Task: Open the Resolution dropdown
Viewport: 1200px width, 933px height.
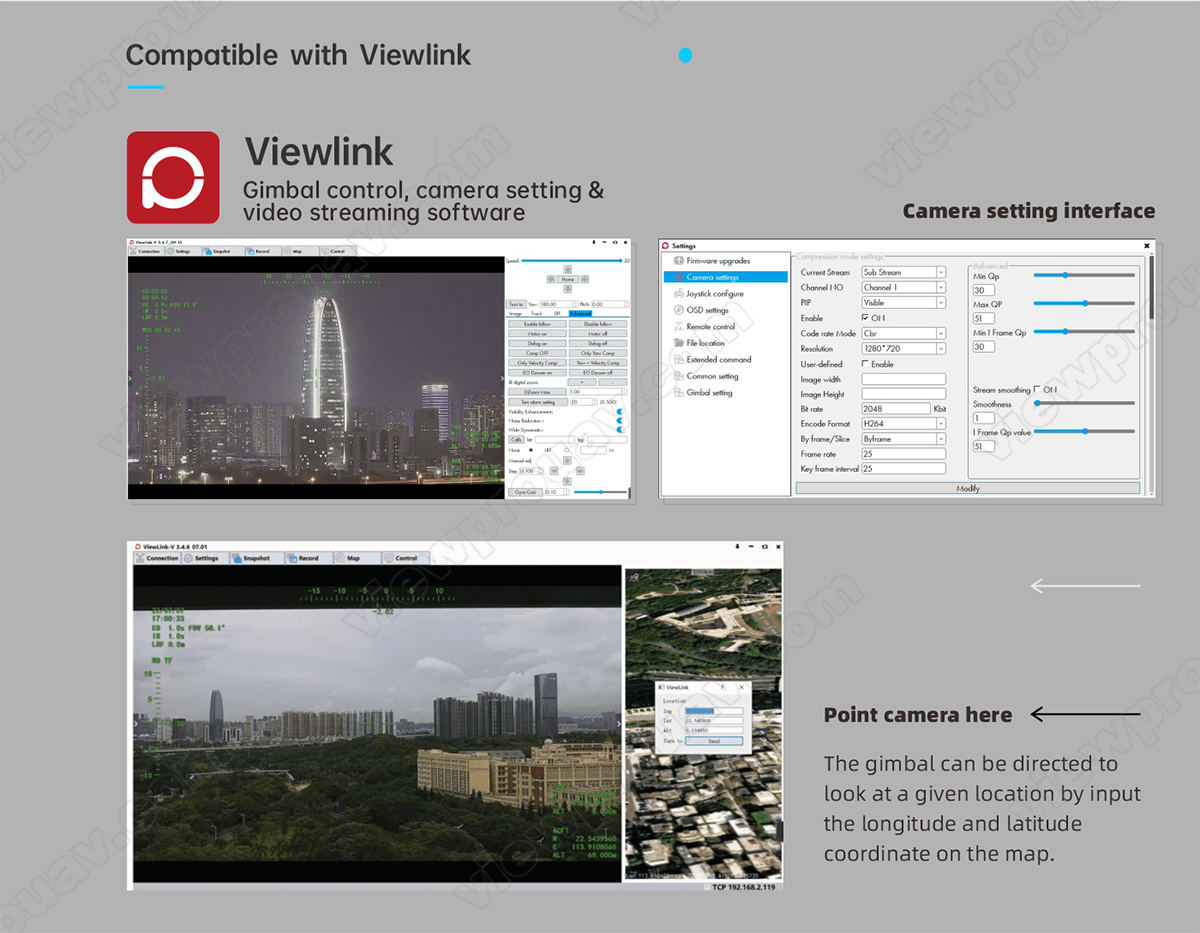Action: click(x=903, y=349)
